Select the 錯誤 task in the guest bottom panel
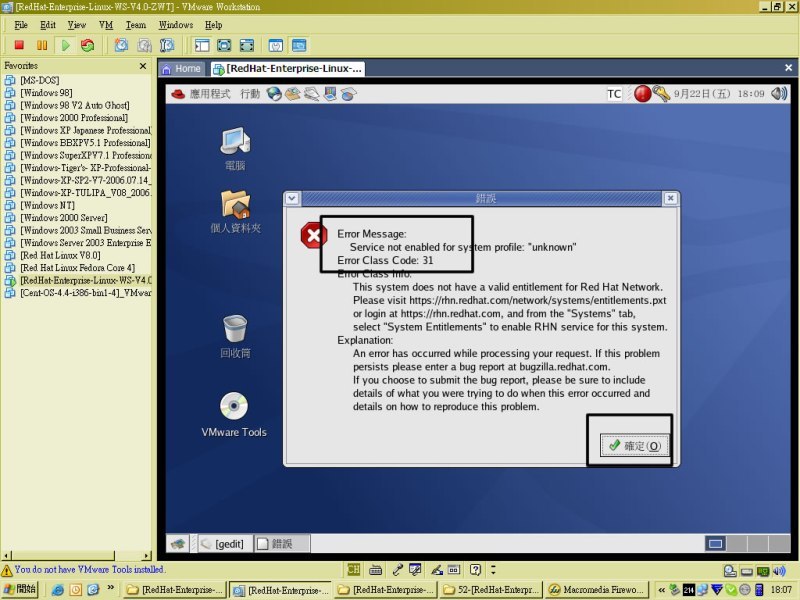 pos(282,544)
